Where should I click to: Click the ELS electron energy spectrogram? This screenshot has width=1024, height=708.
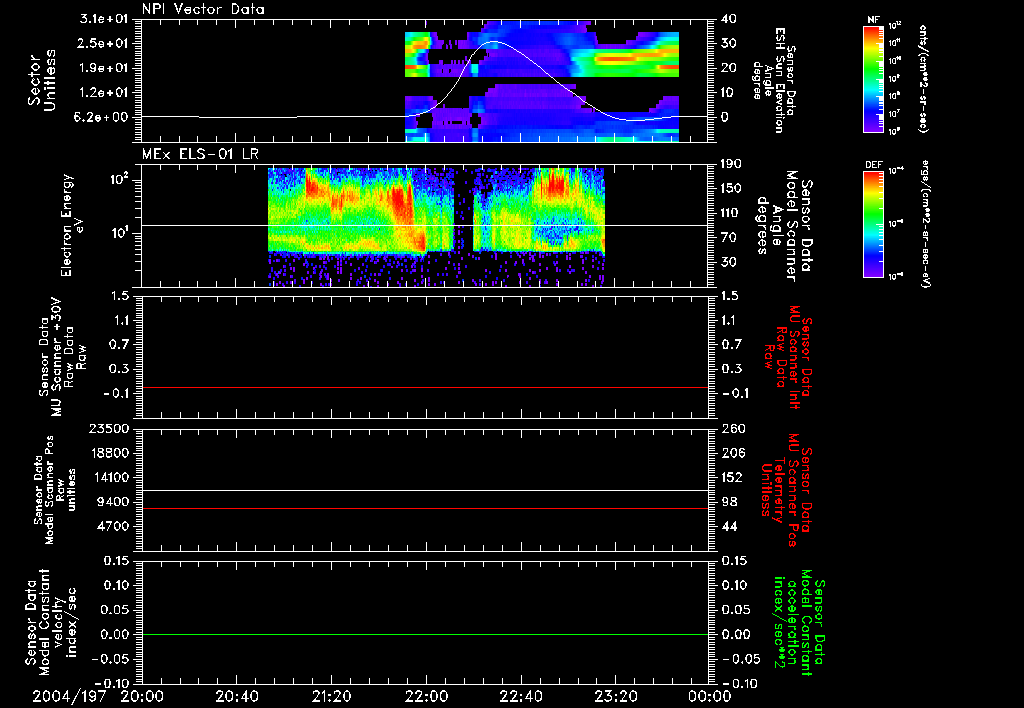(436, 226)
